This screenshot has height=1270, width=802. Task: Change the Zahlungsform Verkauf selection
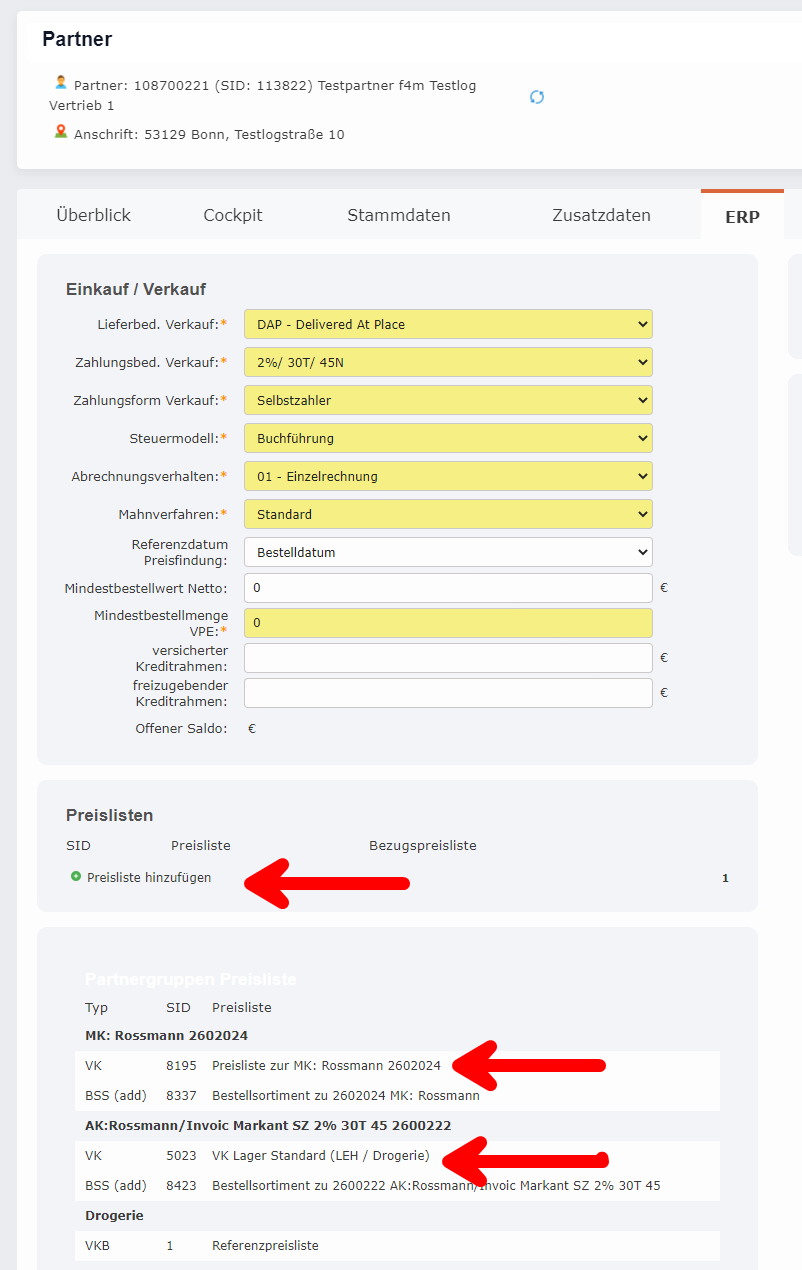[447, 400]
